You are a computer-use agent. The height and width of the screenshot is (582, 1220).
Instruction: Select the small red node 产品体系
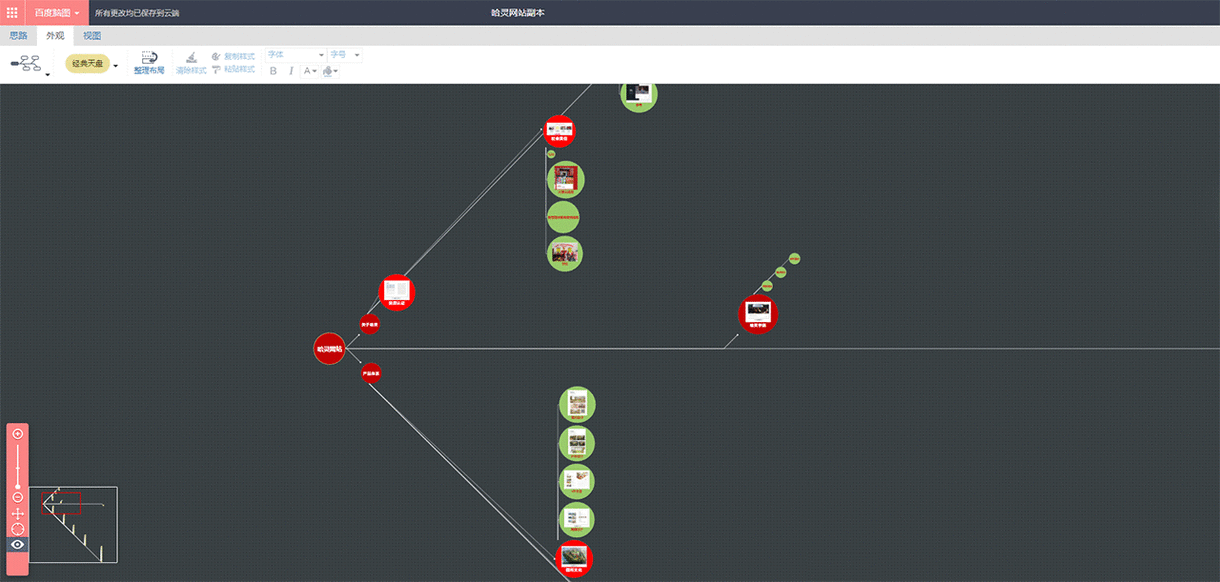pyautogui.click(x=371, y=373)
